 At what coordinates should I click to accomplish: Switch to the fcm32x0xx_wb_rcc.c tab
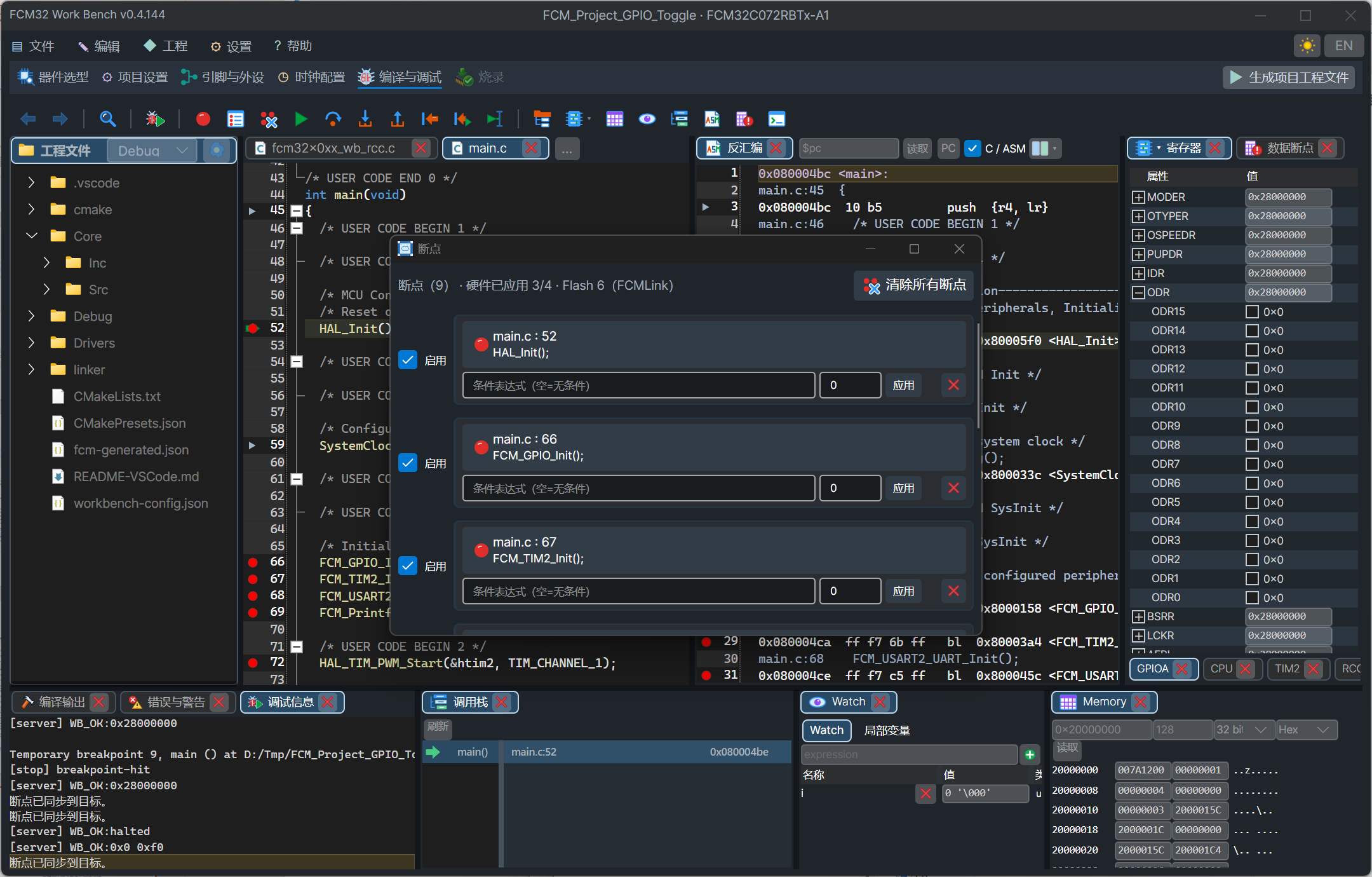coord(333,148)
